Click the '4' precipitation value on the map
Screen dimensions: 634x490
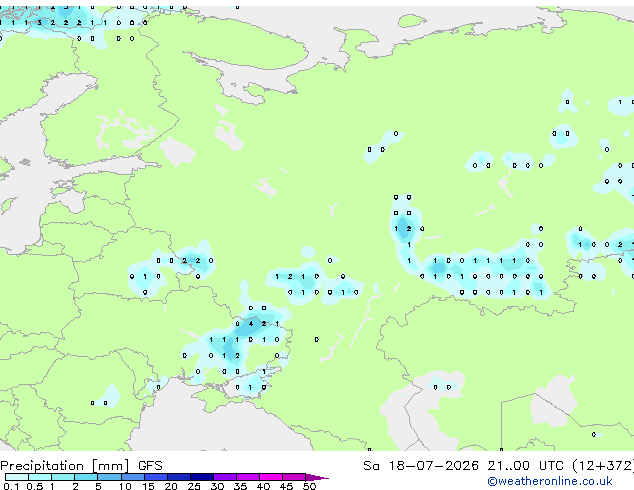(x=251, y=323)
